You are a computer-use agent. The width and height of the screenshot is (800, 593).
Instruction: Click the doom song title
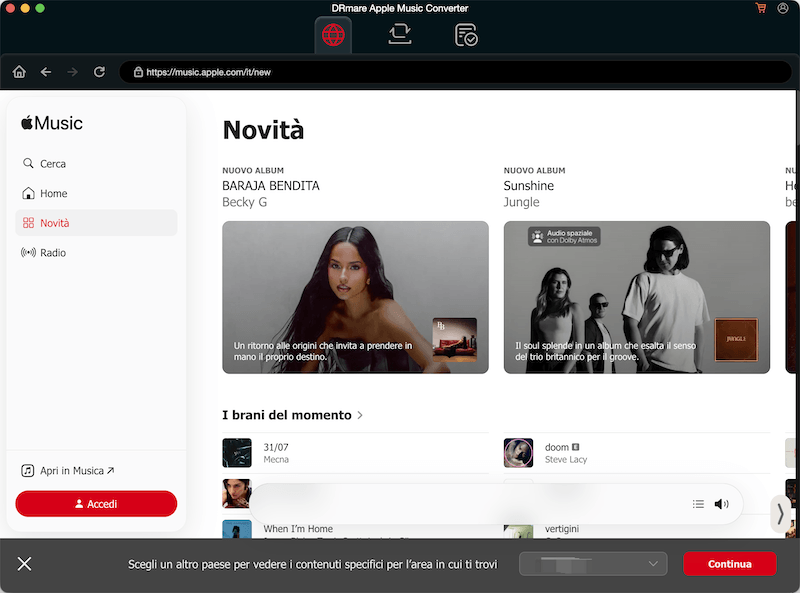557,447
